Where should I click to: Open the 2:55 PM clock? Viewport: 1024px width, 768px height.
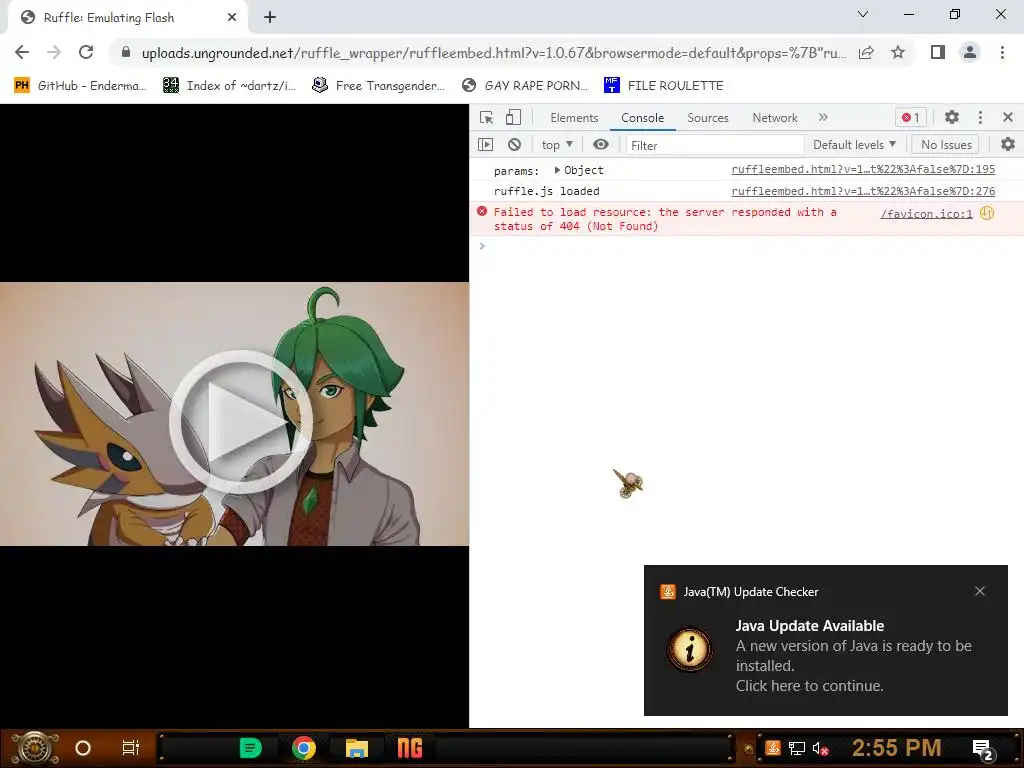[897, 748]
